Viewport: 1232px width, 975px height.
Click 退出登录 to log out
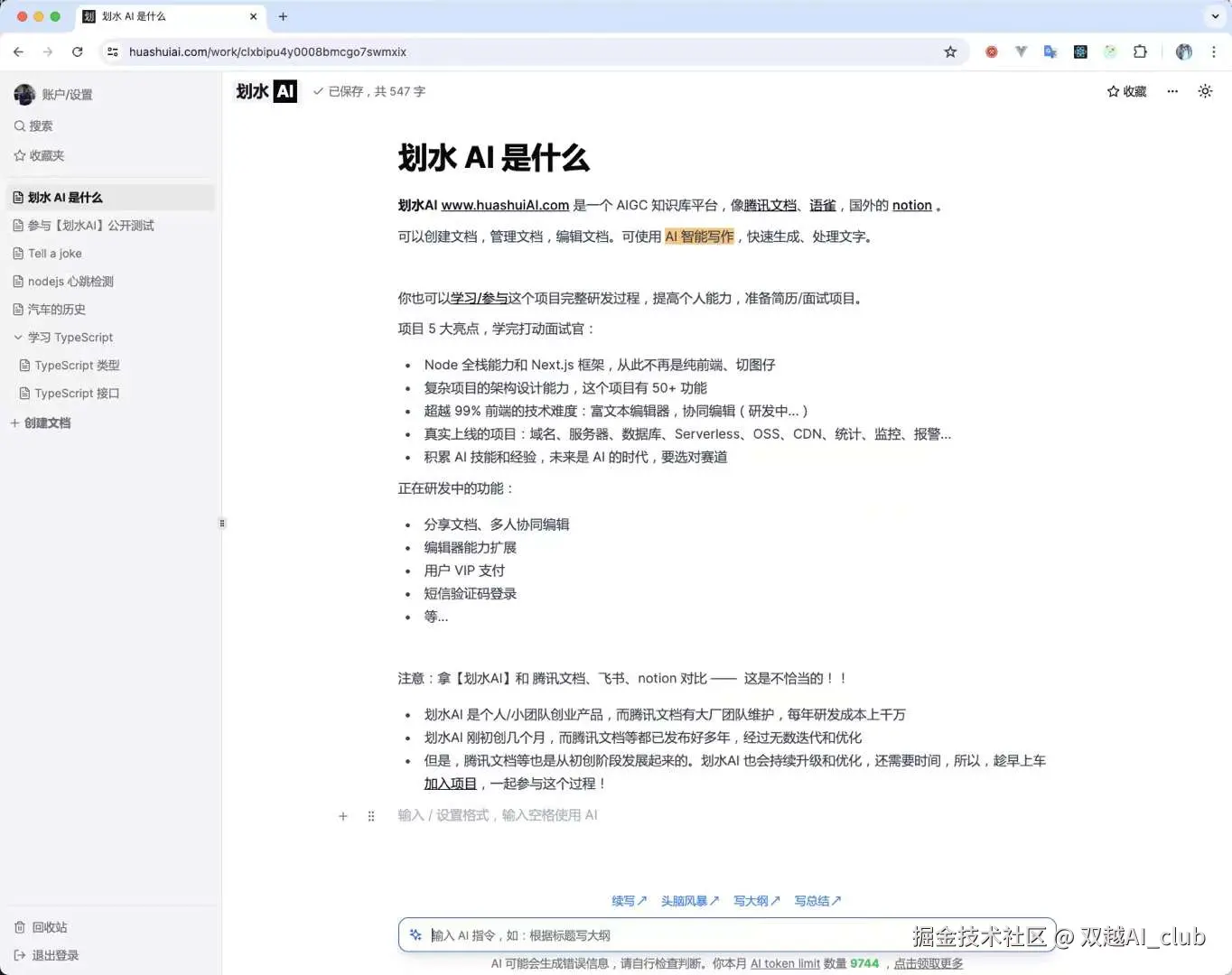(46, 955)
